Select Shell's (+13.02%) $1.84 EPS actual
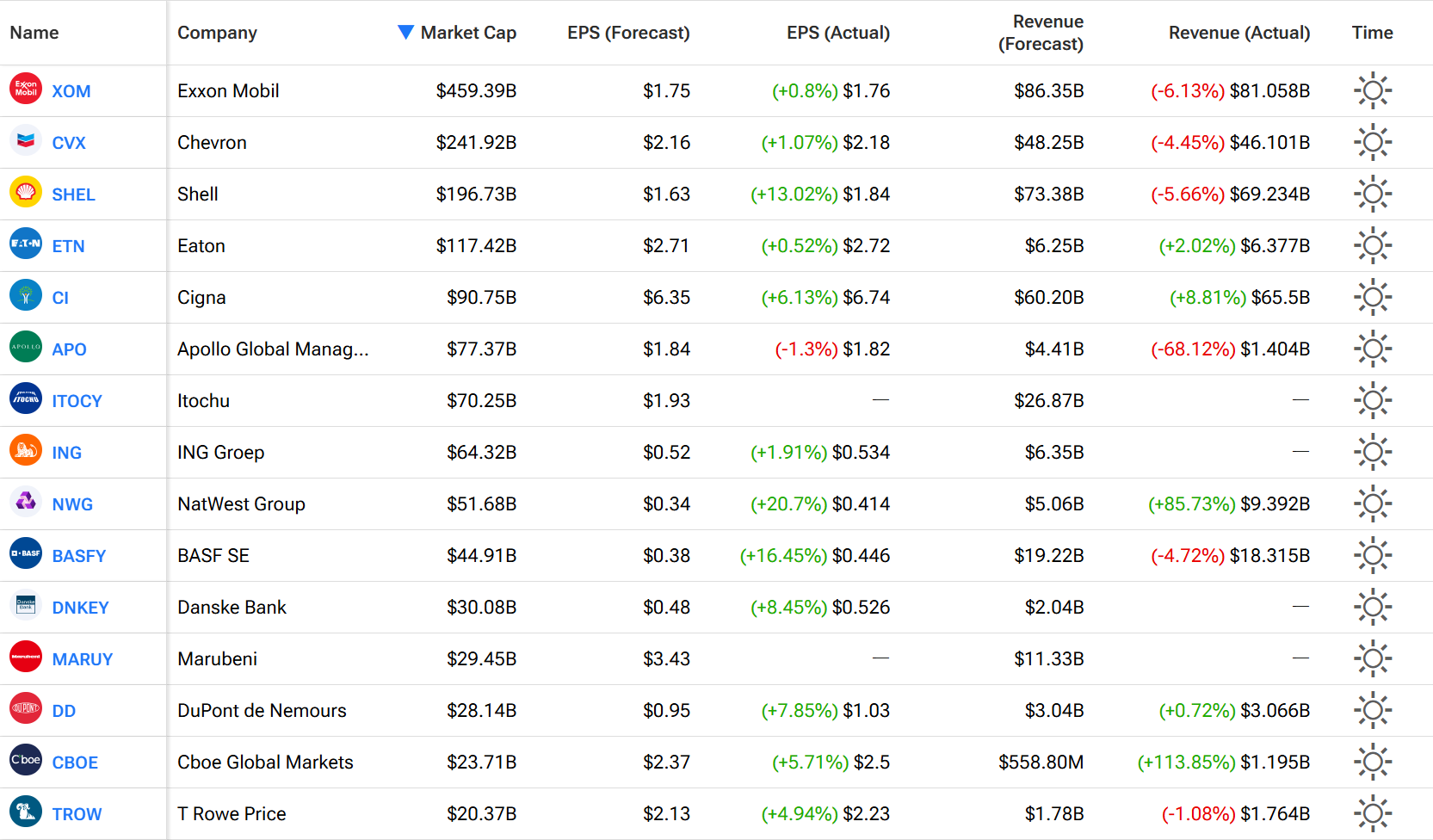 pyautogui.click(x=820, y=194)
